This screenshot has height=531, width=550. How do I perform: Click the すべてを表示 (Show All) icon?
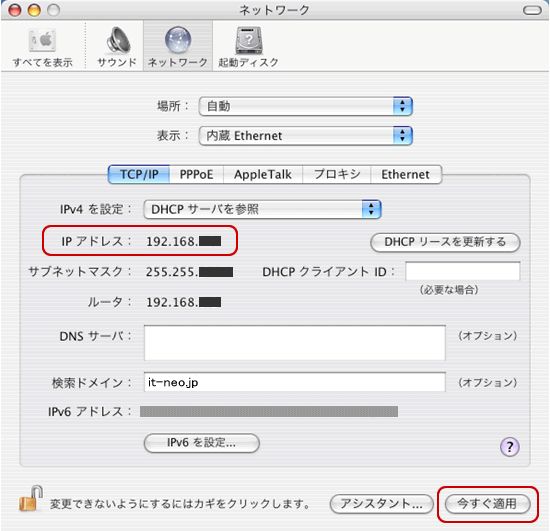click(x=42, y=41)
